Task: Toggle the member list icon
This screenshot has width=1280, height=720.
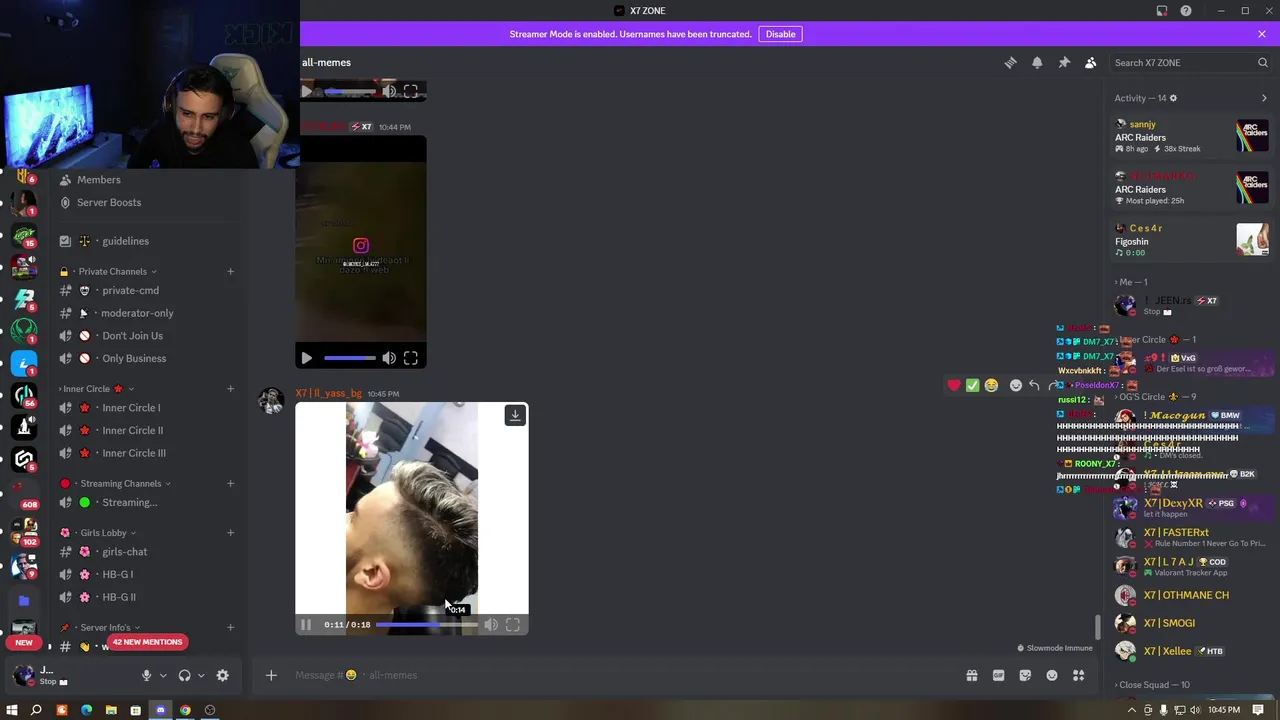Action: [1091, 62]
